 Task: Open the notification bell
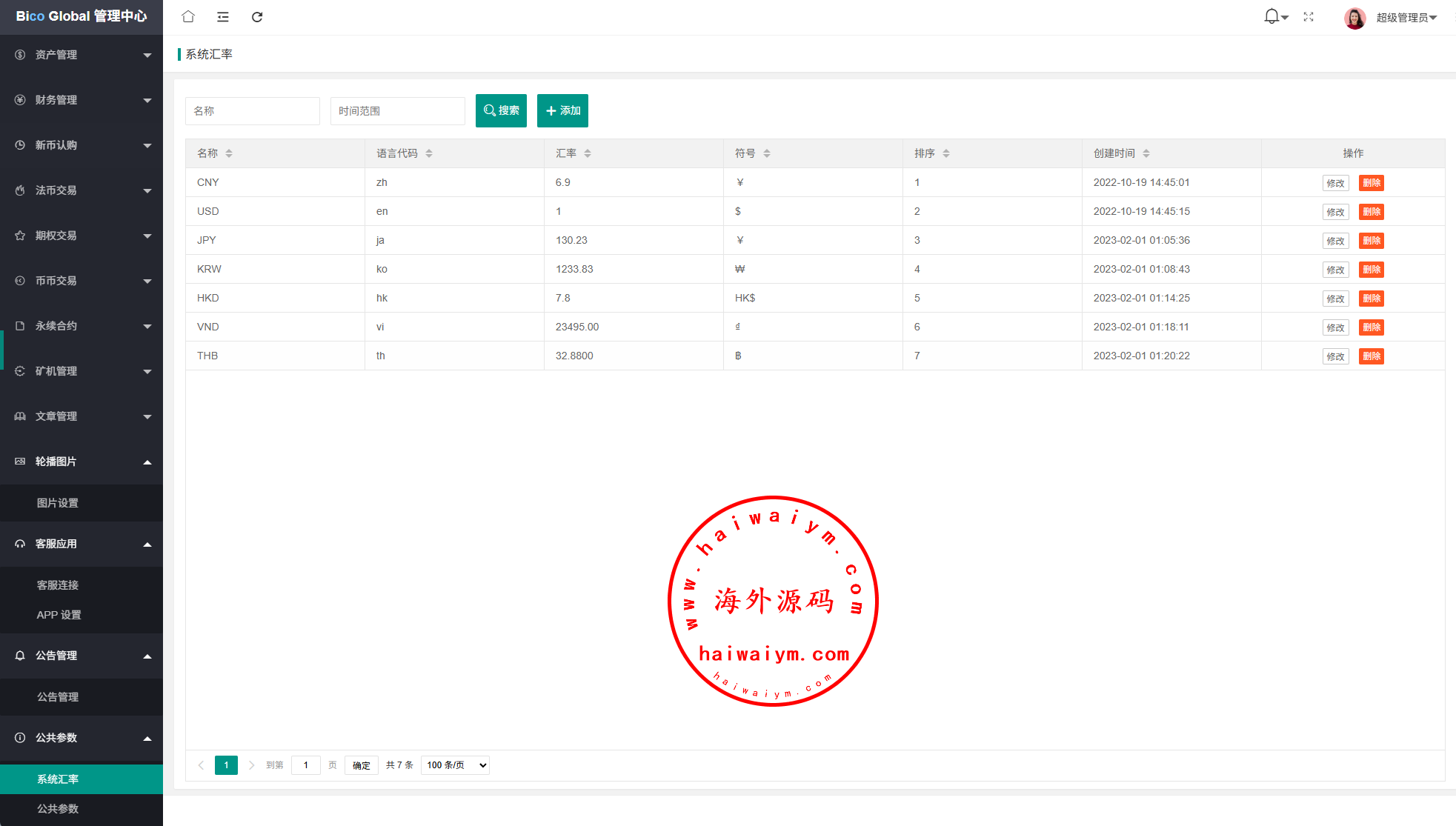pyautogui.click(x=1271, y=16)
